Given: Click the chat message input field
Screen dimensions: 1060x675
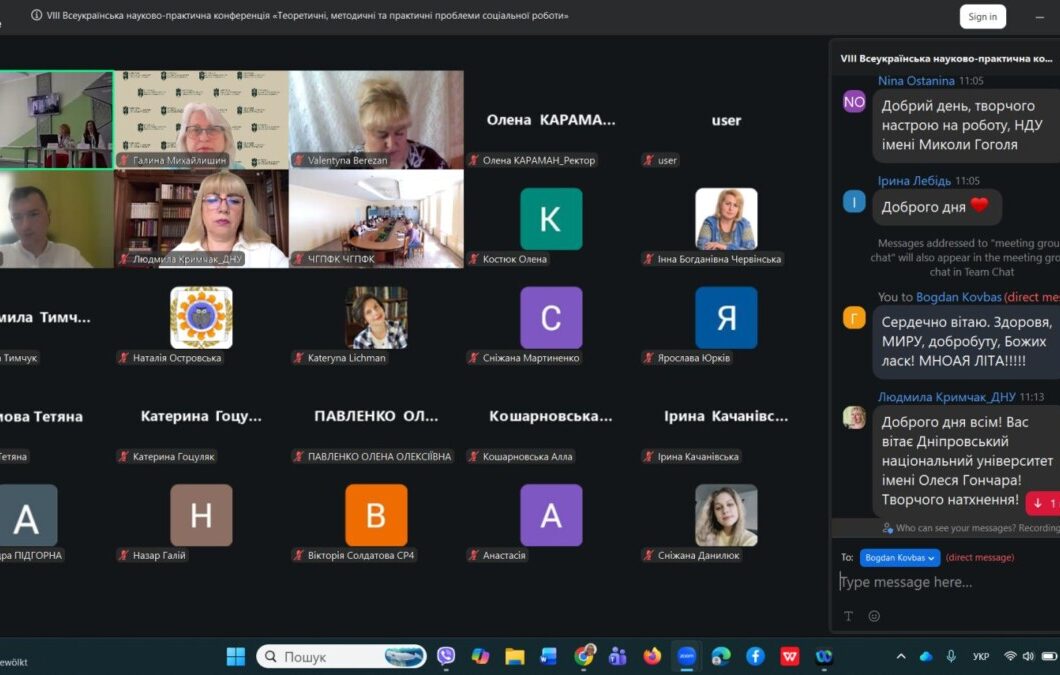Looking at the screenshot, I should tap(948, 582).
